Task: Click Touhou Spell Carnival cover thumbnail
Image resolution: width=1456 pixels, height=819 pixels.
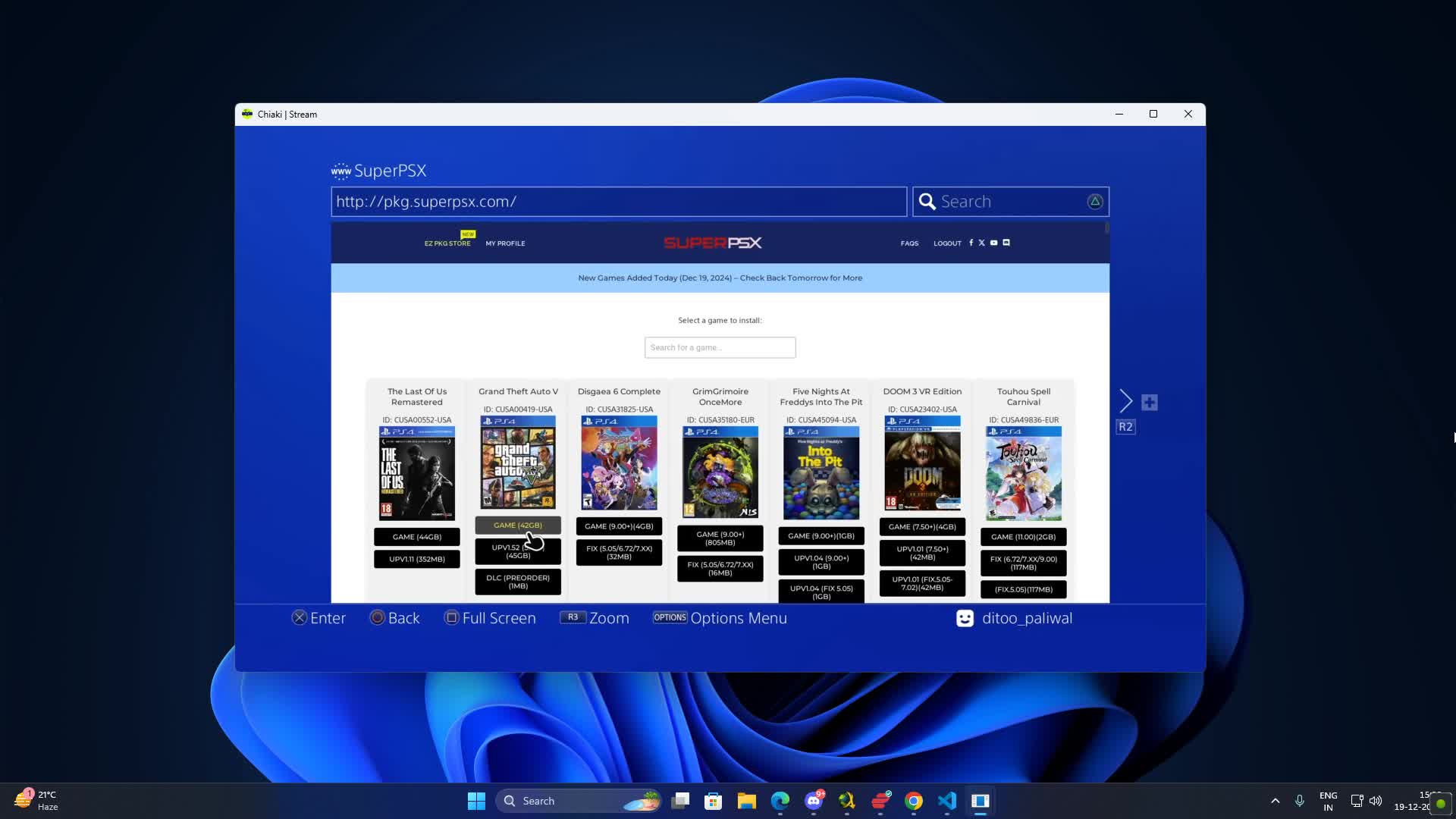Action: (x=1024, y=473)
